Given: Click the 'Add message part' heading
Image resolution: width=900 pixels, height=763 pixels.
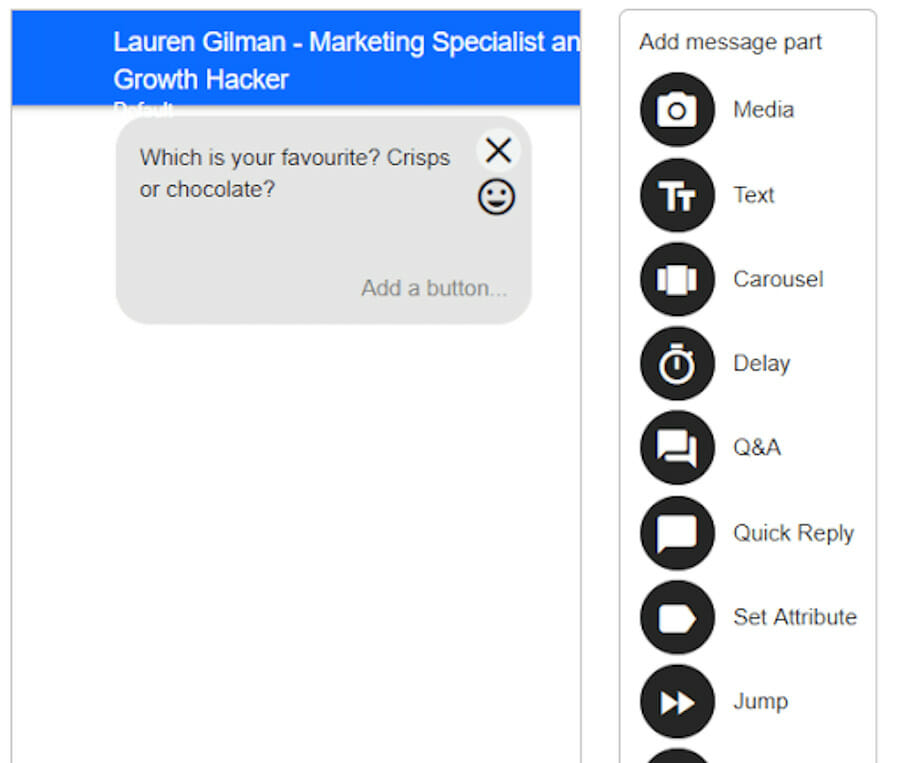Looking at the screenshot, I should [x=730, y=42].
